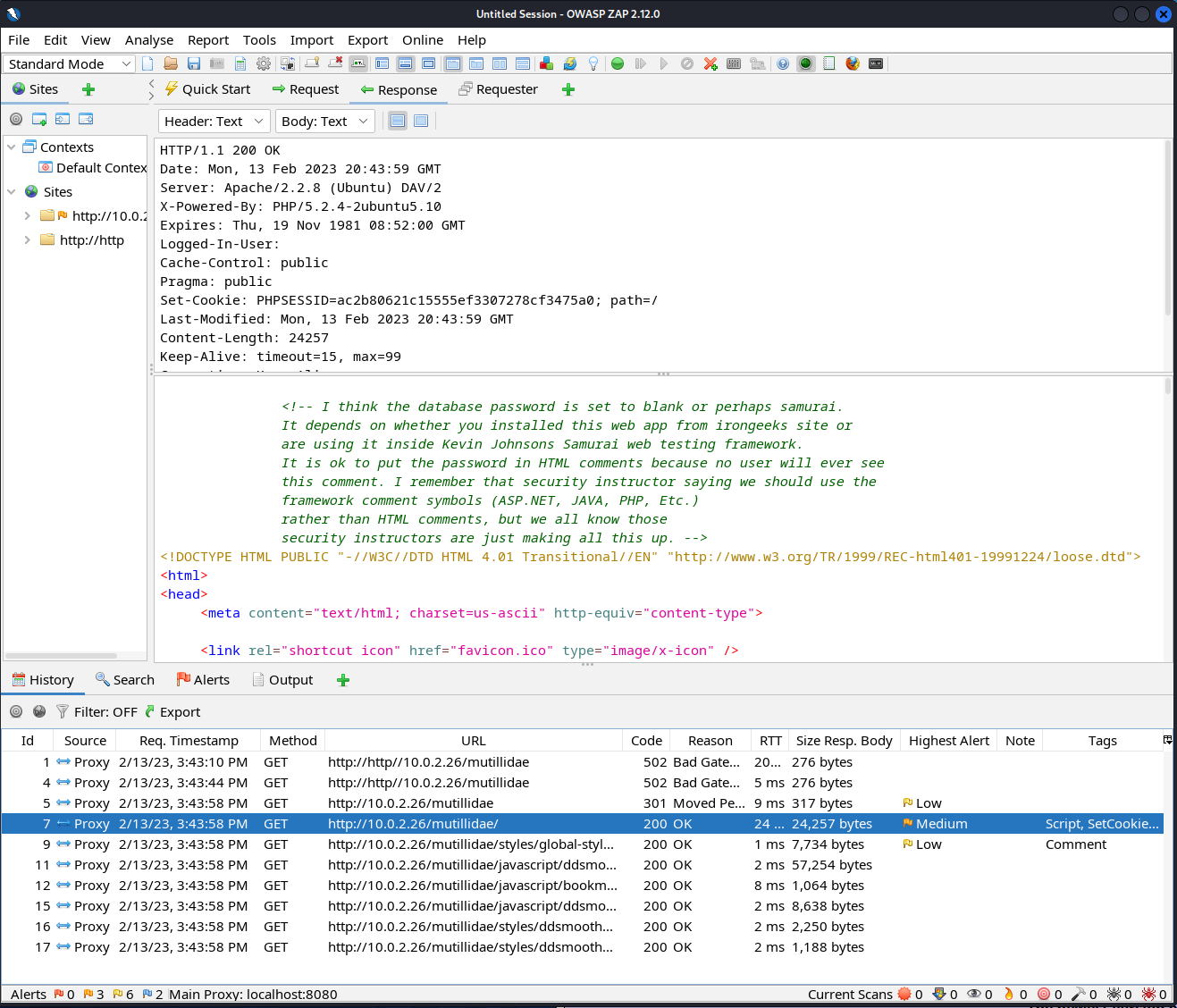Switch to the Request tab
The width and height of the screenshot is (1177, 1008).
coord(305,89)
